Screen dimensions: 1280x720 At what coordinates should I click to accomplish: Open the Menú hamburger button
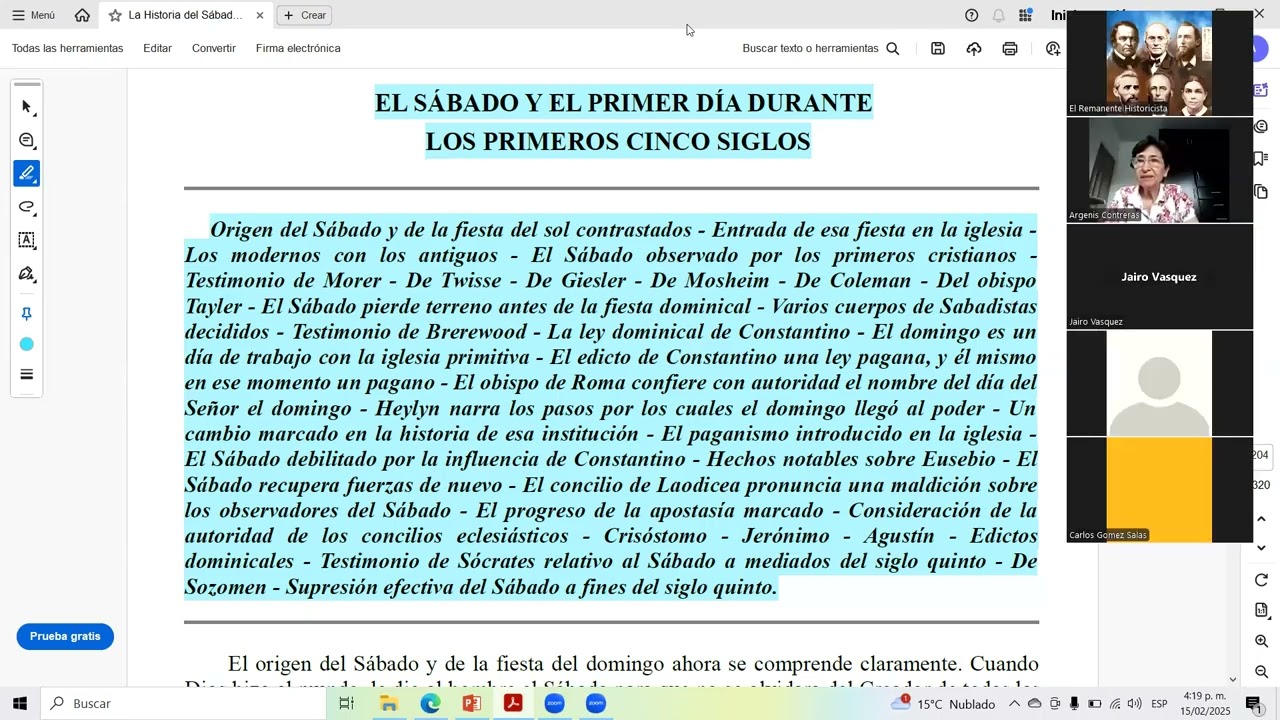pos(33,15)
